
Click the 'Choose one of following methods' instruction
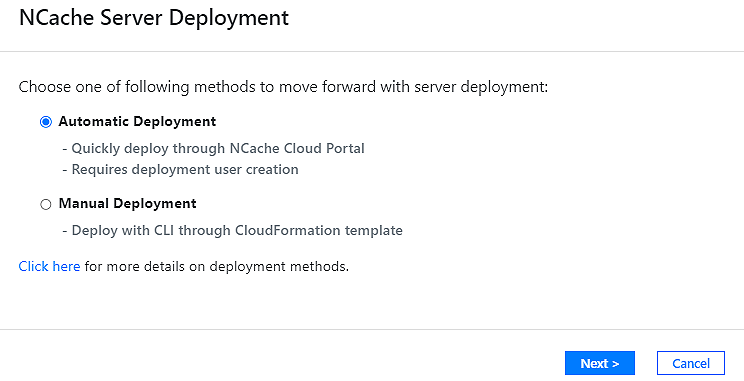click(283, 87)
